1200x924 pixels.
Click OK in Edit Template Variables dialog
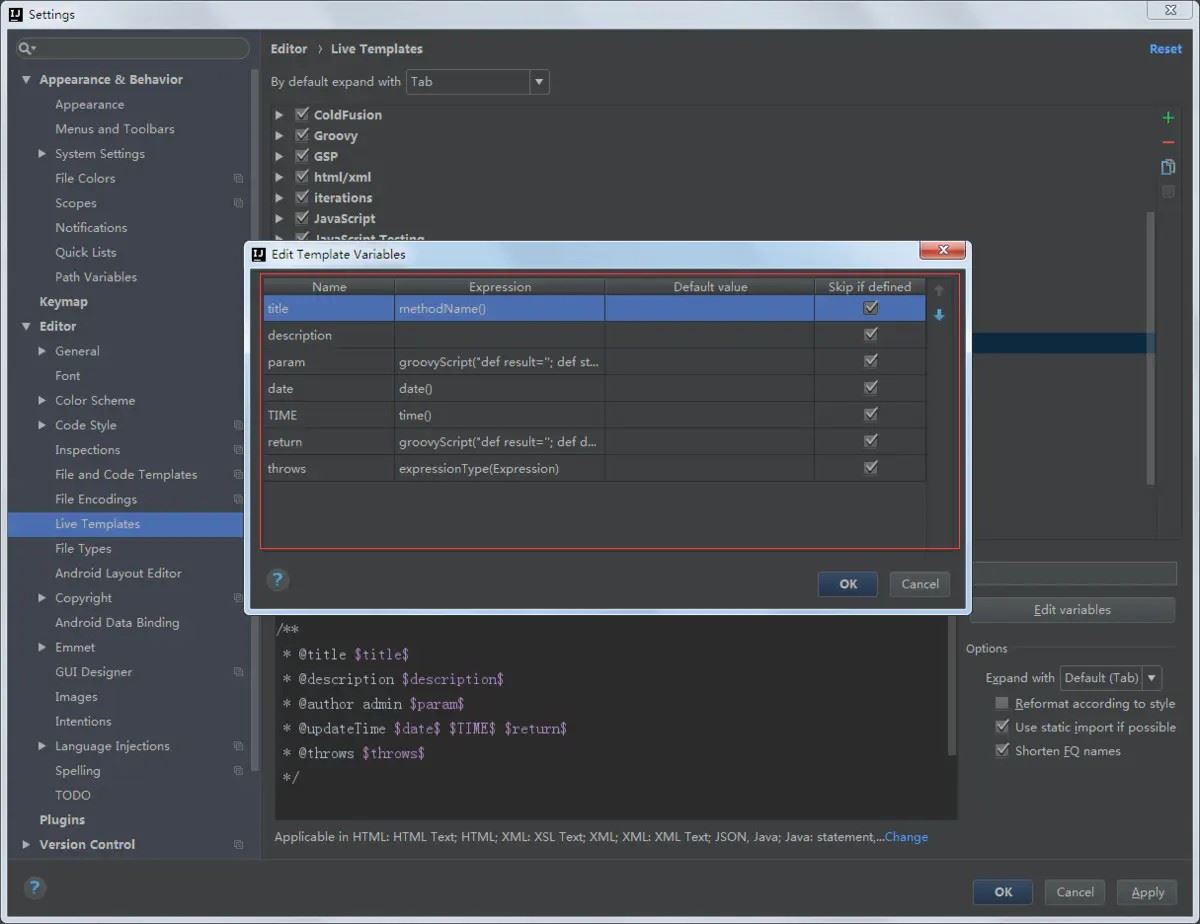pyautogui.click(x=847, y=584)
